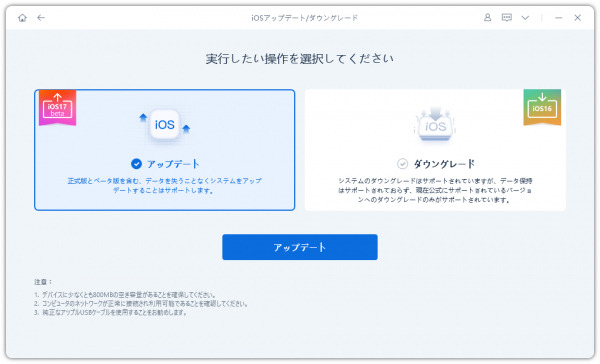Go to the home screen icon
600x364 pixels.
tap(23, 18)
